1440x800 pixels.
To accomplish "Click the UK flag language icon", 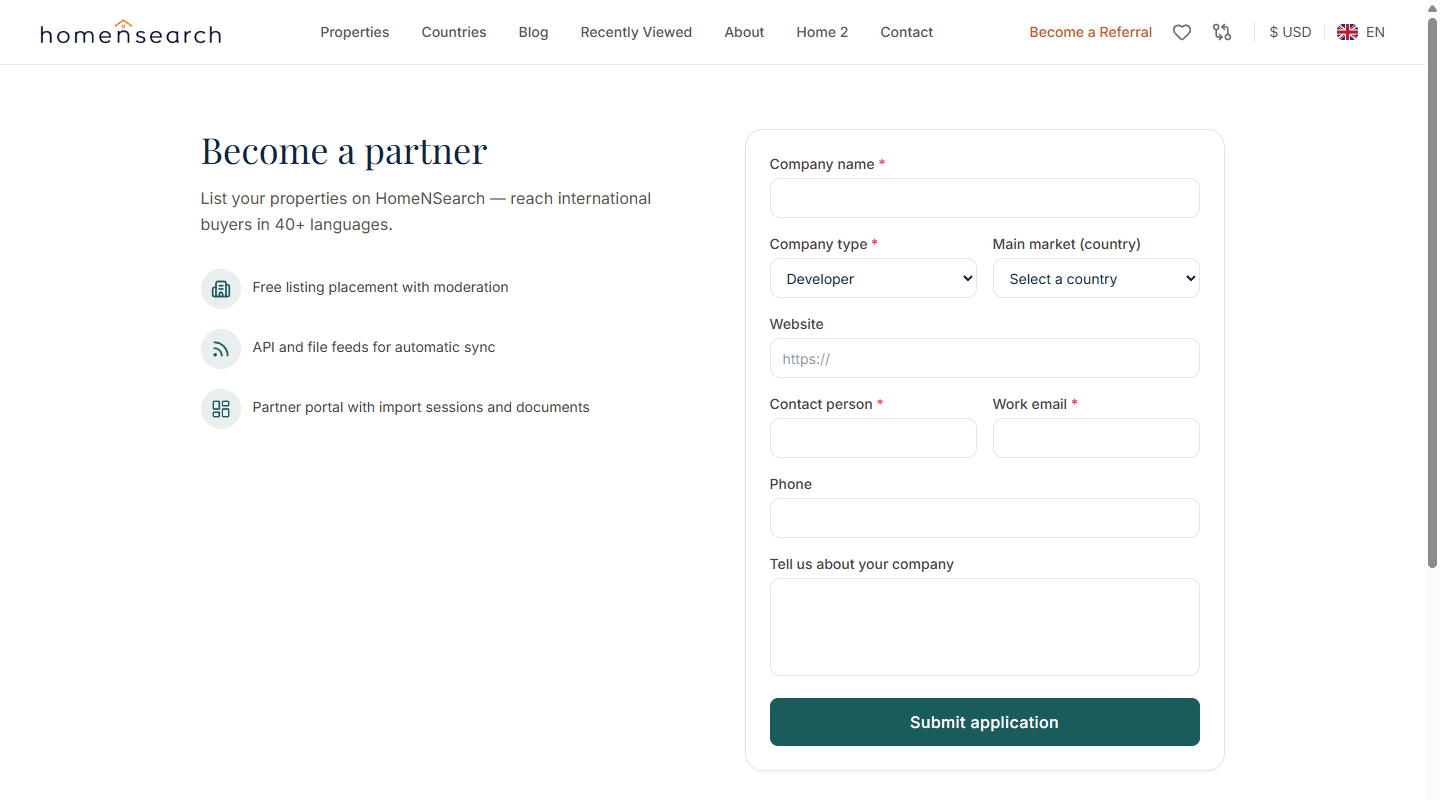I will (1347, 32).
